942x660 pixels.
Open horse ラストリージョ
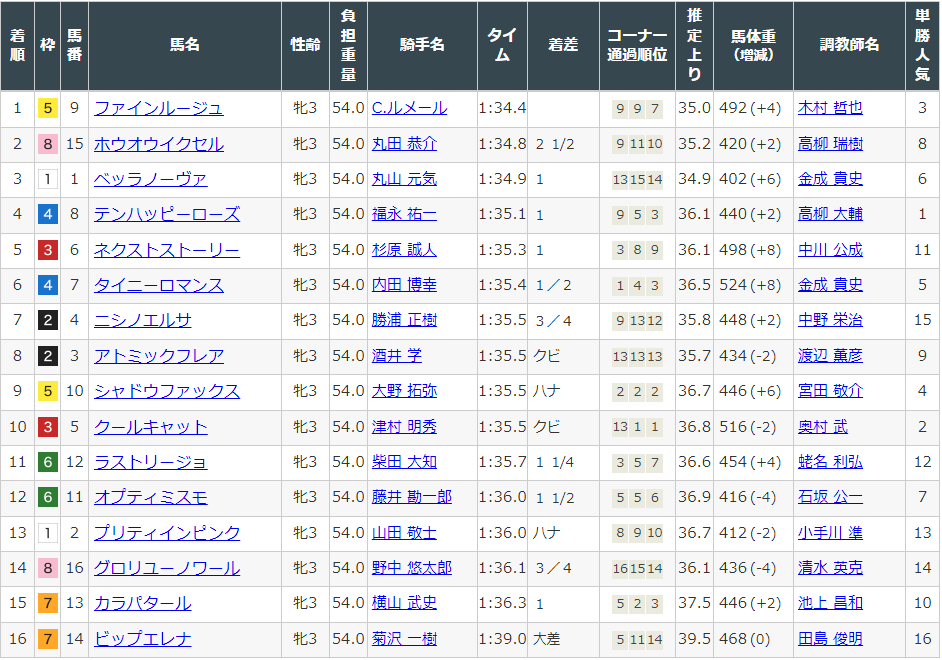coord(151,462)
